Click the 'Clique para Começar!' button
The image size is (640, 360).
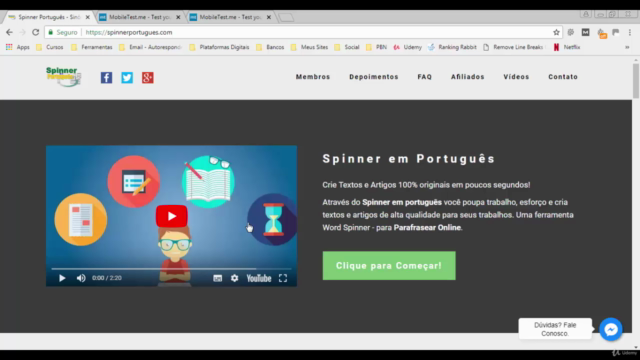pos(389,266)
